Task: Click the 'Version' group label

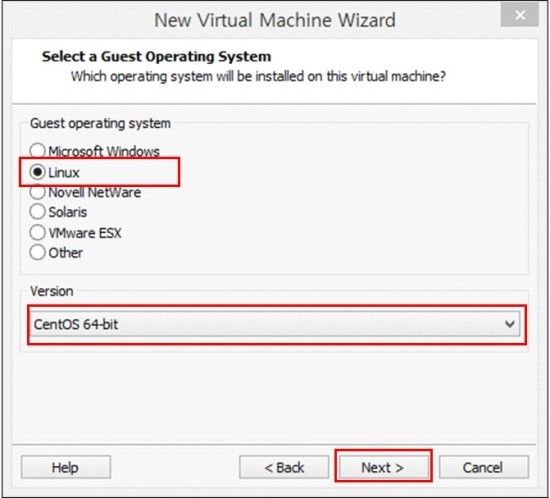Action: click(52, 291)
